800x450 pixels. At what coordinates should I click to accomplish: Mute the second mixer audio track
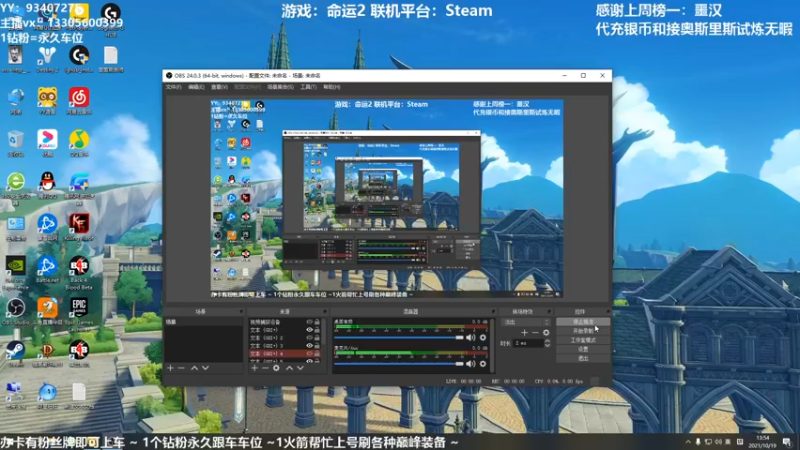point(470,364)
